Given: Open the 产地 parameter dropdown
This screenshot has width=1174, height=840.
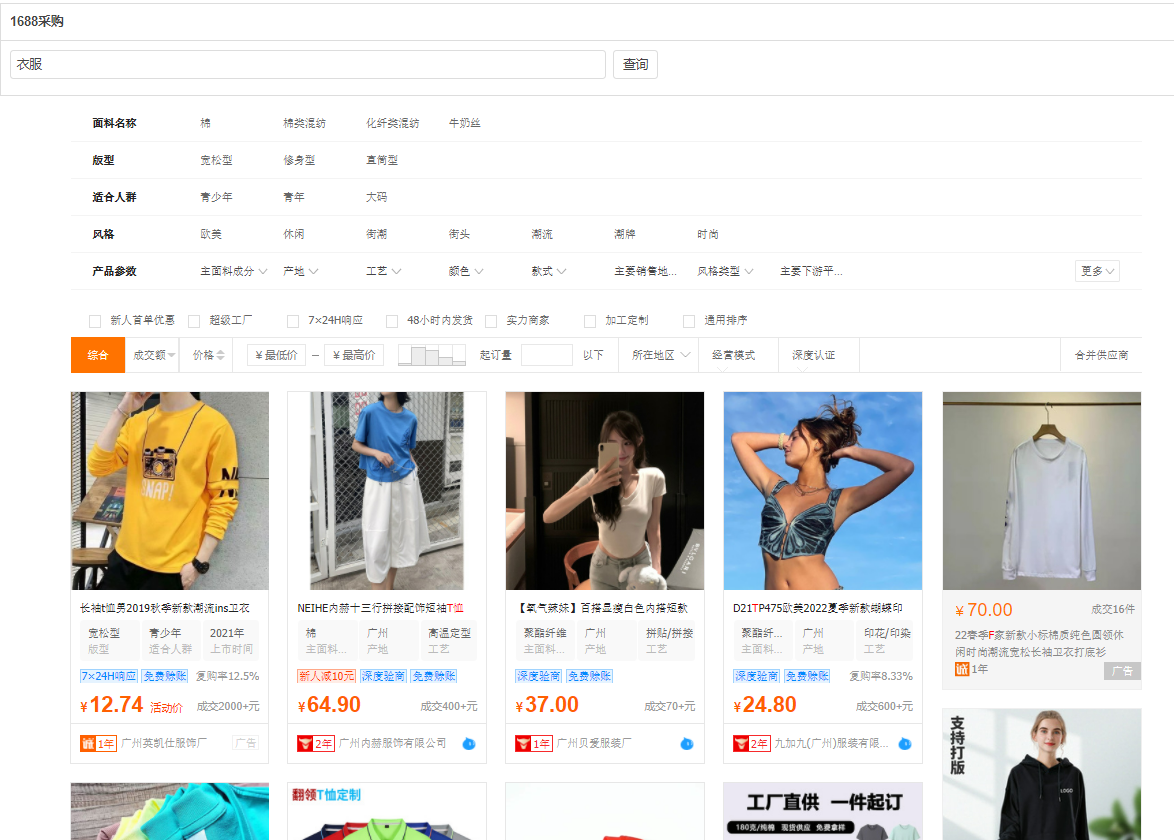Looking at the screenshot, I should pos(300,271).
